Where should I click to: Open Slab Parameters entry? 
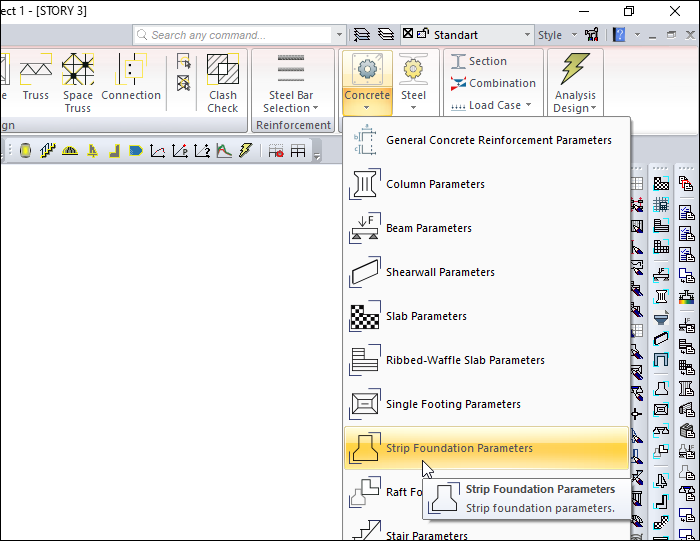(x=426, y=316)
